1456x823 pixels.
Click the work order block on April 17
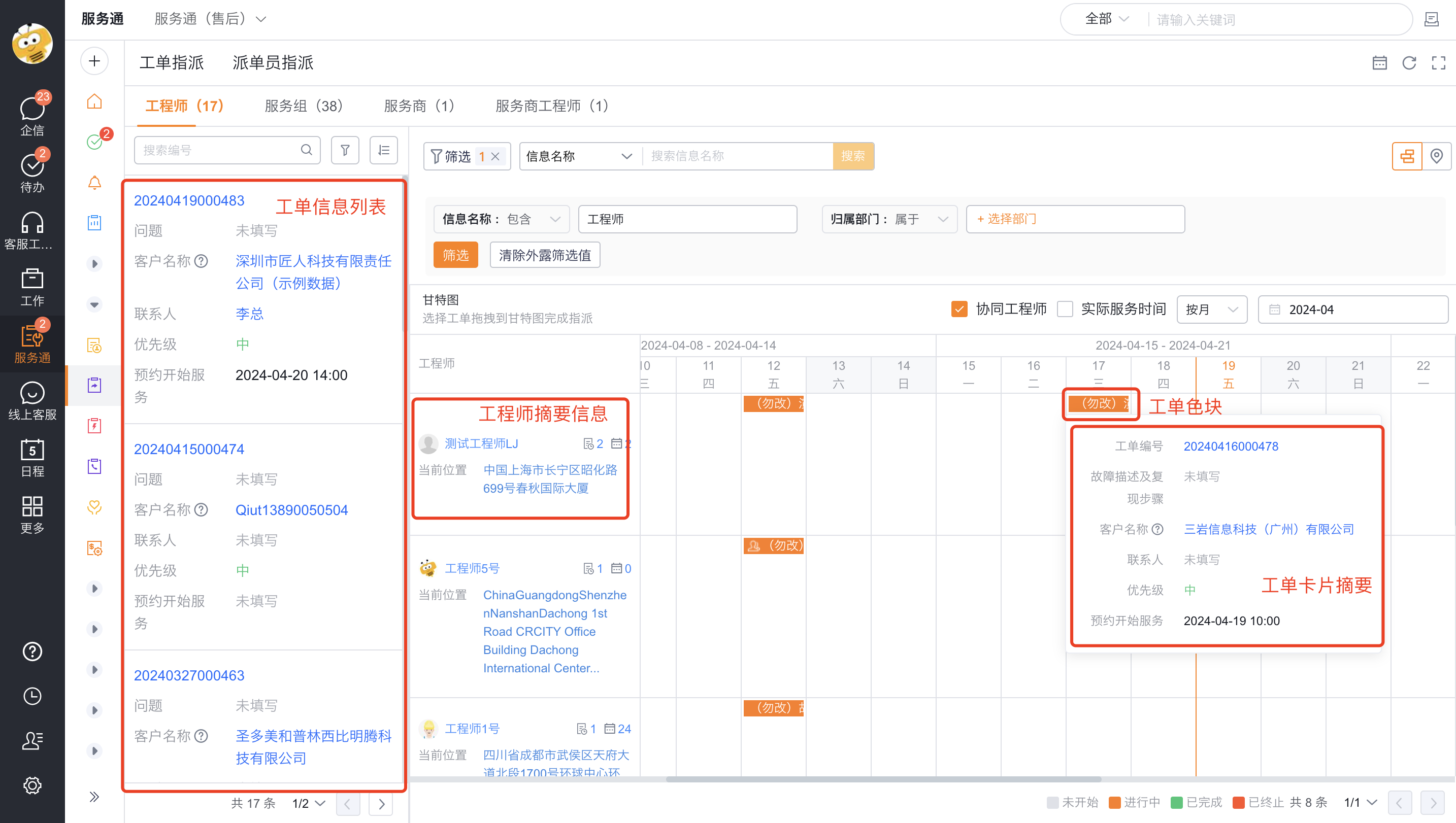1099,403
